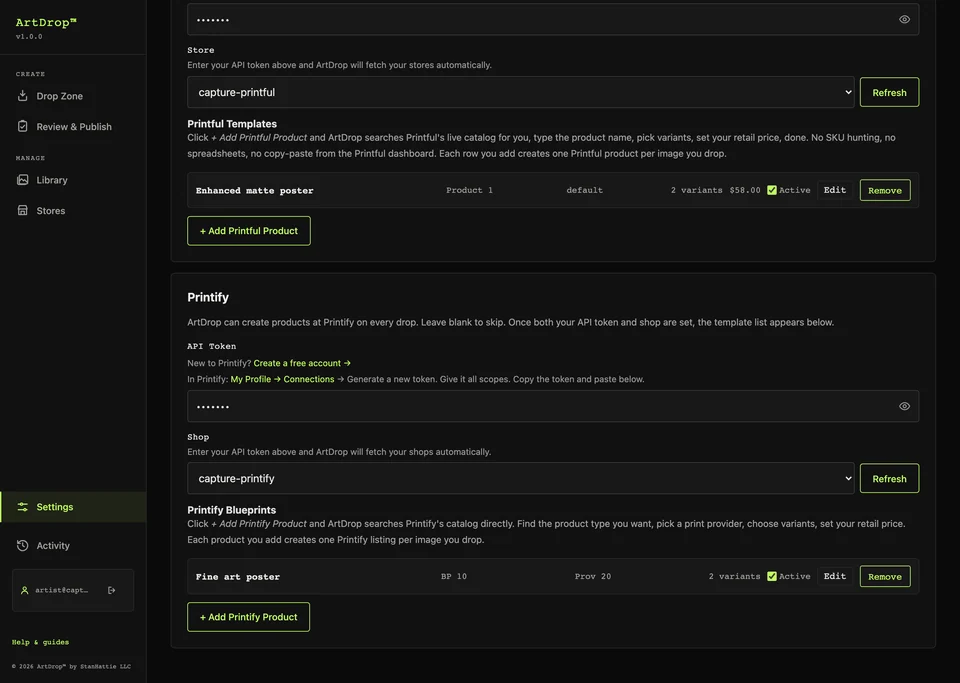Toggle Active checkbox for Fine art poster
Screen dimensions: 960x683
(x=771, y=576)
